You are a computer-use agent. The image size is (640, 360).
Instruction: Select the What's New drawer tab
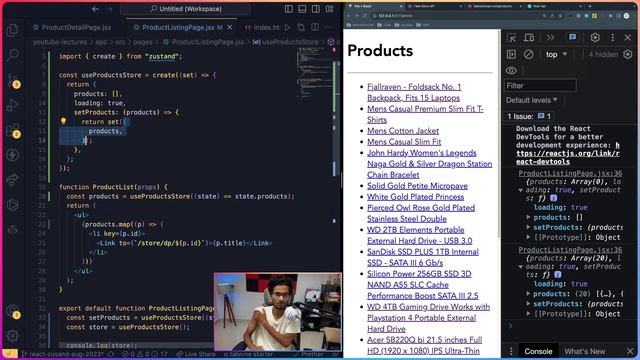pyautogui.click(x=584, y=351)
